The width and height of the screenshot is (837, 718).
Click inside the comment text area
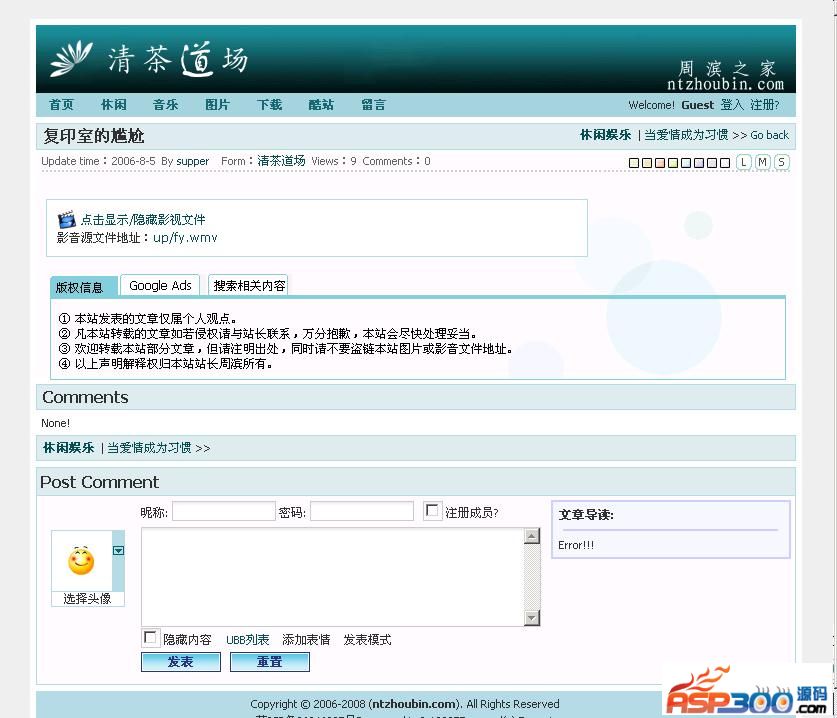pos(333,577)
